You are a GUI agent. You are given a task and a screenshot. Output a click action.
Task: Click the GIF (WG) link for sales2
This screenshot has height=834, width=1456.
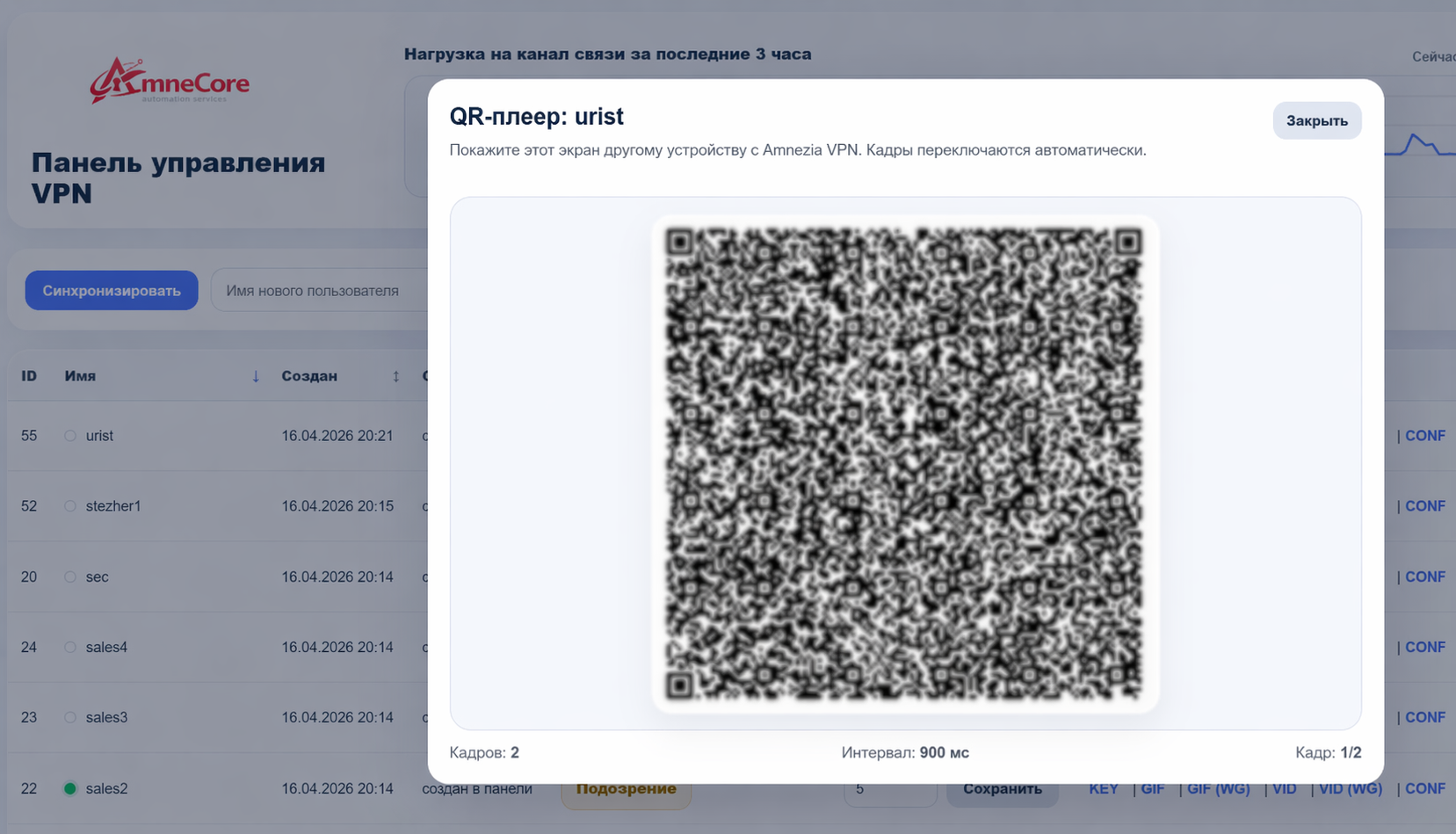[1218, 788]
